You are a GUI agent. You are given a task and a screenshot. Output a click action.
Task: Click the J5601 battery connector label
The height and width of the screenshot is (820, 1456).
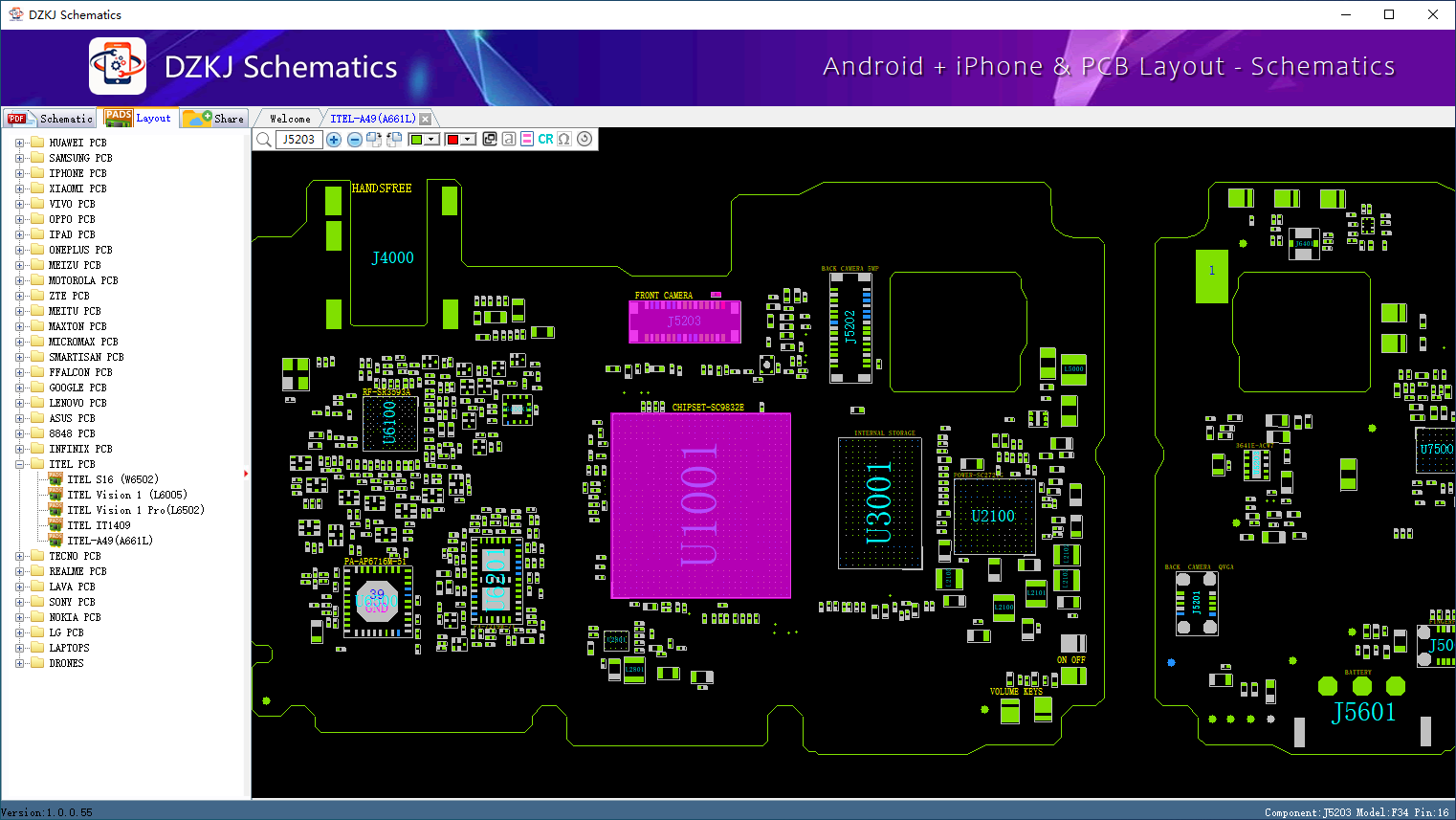coord(1364,712)
